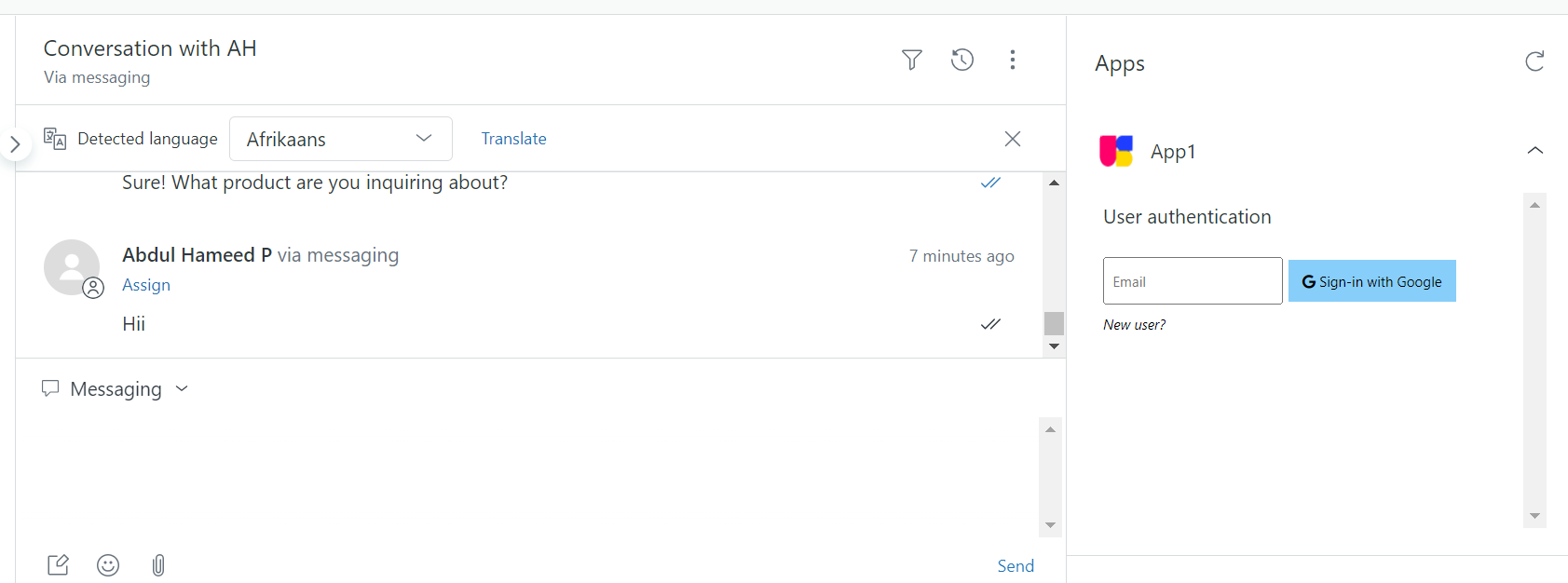Image resolution: width=1568 pixels, height=583 pixels.
Task: Attach a file with paperclip icon
Action: pos(158,565)
